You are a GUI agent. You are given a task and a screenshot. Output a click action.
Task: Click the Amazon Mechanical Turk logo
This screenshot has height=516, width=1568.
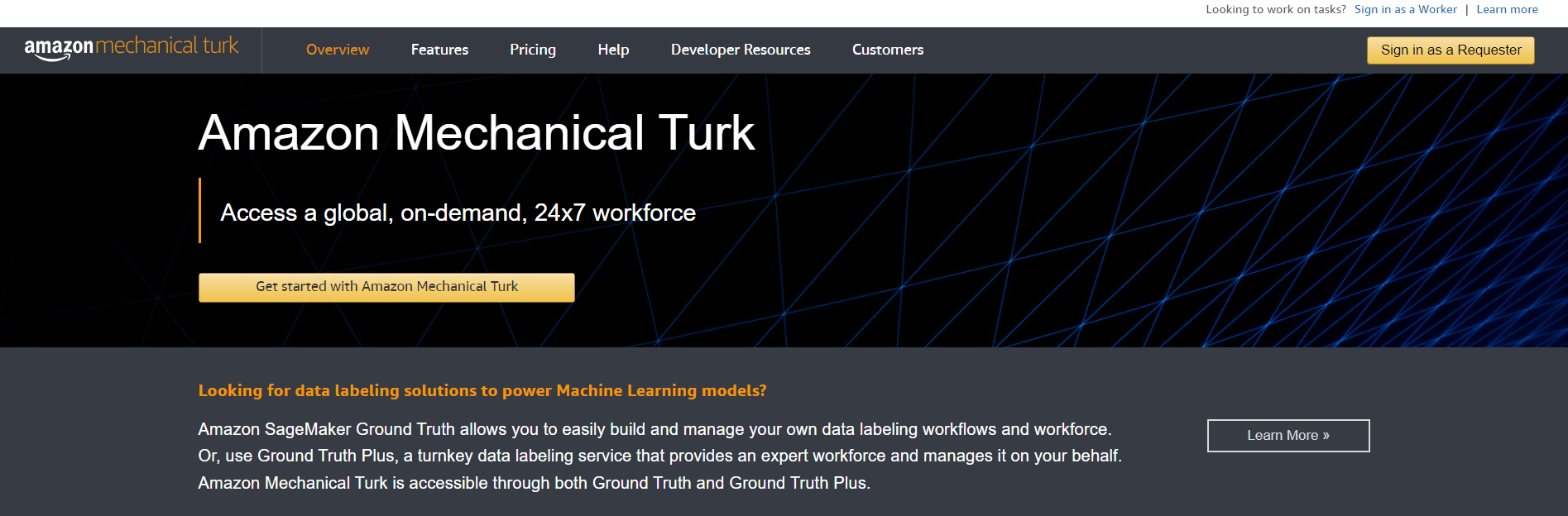[x=132, y=48]
